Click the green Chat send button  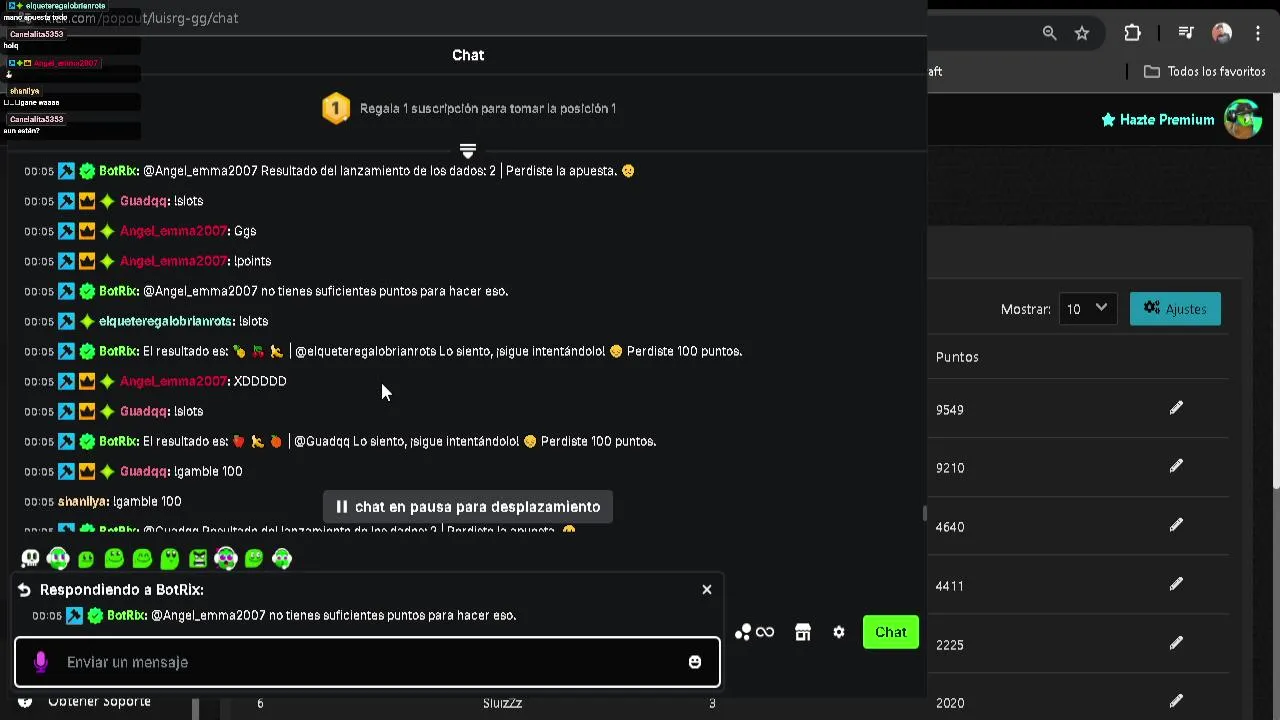[x=890, y=632]
